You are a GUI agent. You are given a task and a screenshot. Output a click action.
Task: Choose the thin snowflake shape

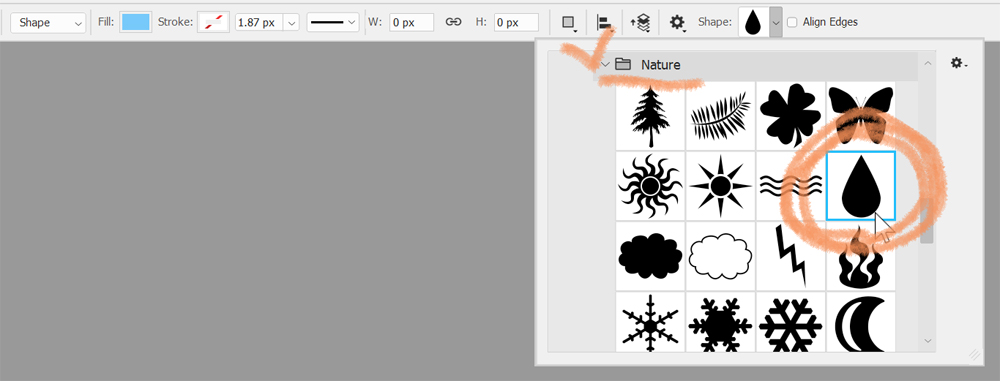pos(650,322)
